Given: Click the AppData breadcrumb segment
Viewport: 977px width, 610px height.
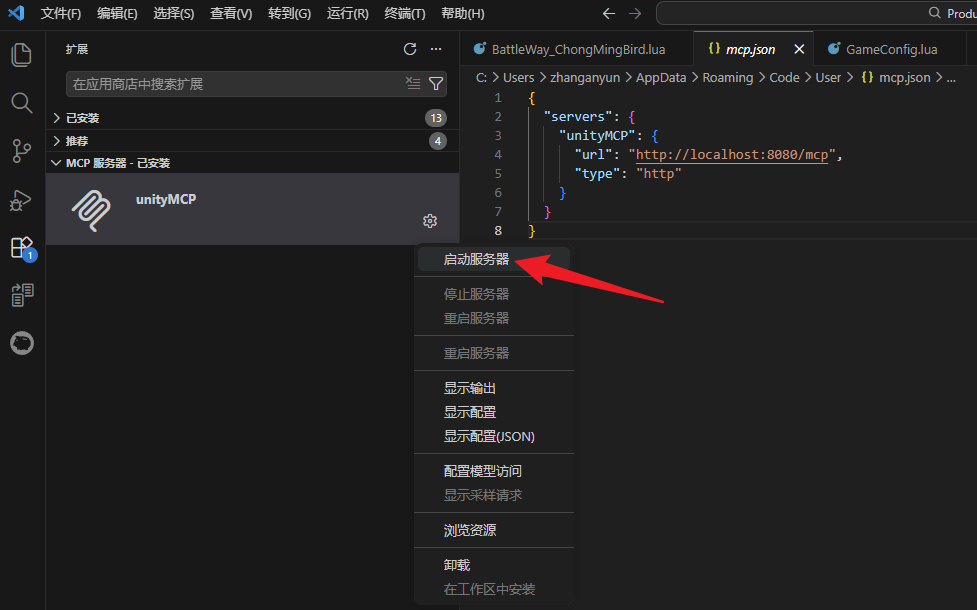Looking at the screenshot, I should pos(660,77).
